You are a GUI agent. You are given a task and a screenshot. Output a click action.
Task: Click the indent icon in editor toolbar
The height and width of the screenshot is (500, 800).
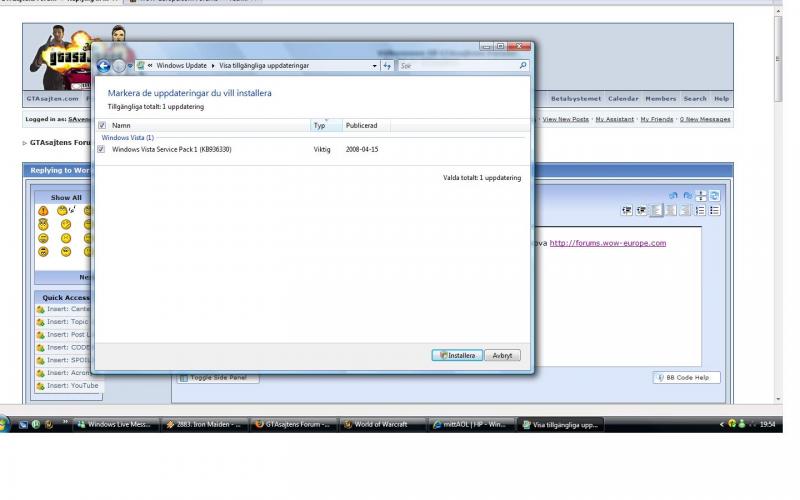point(641,211)
